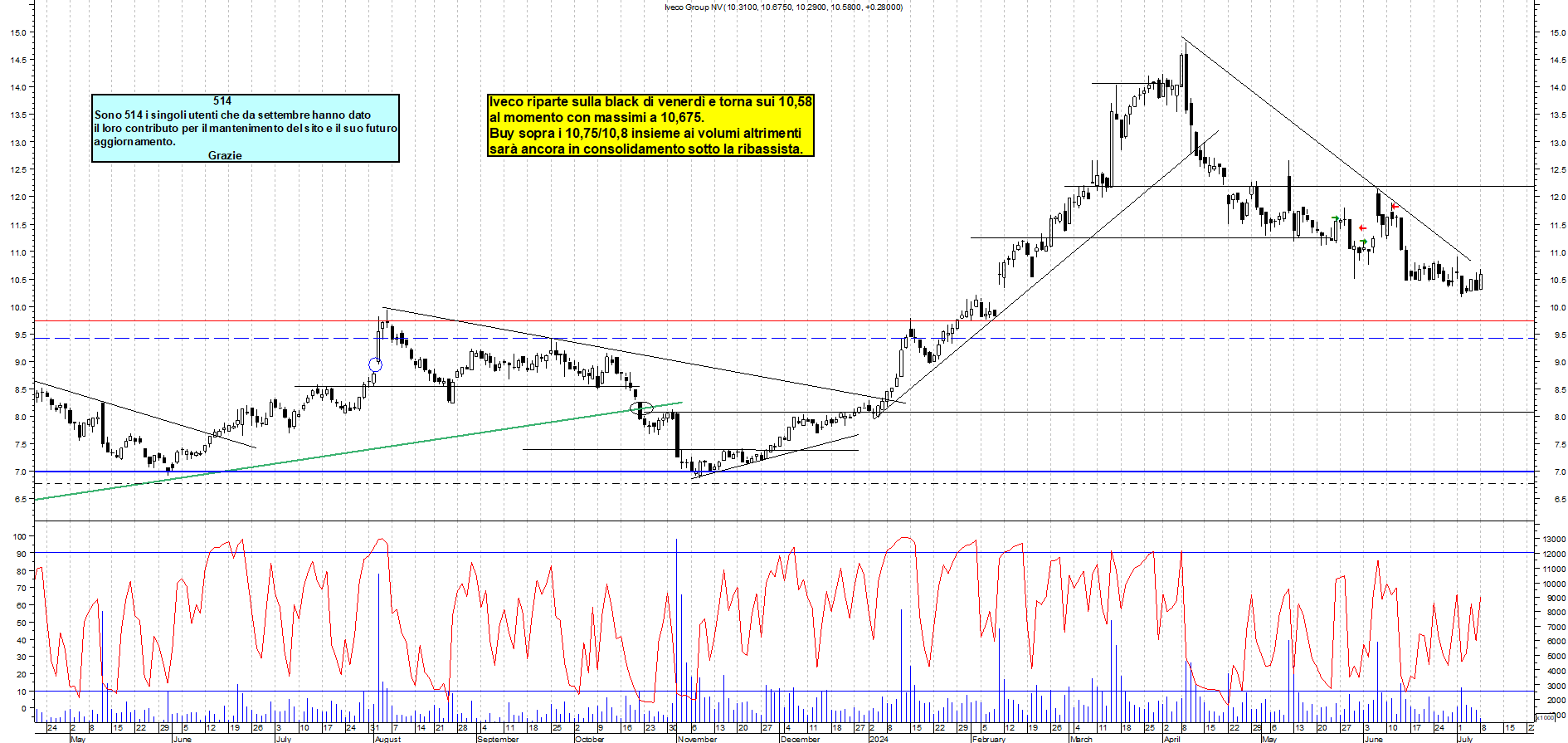Click the 'November' label on the time axis
The image size is (1568, 743).
[x=697, y=739]
